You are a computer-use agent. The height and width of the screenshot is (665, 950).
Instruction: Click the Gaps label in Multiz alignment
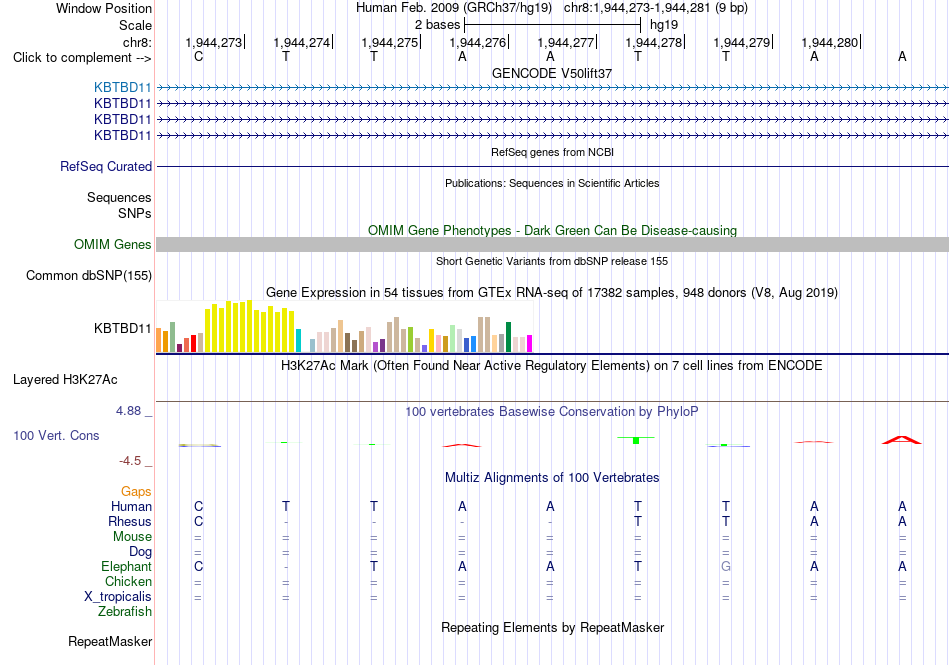136,491
